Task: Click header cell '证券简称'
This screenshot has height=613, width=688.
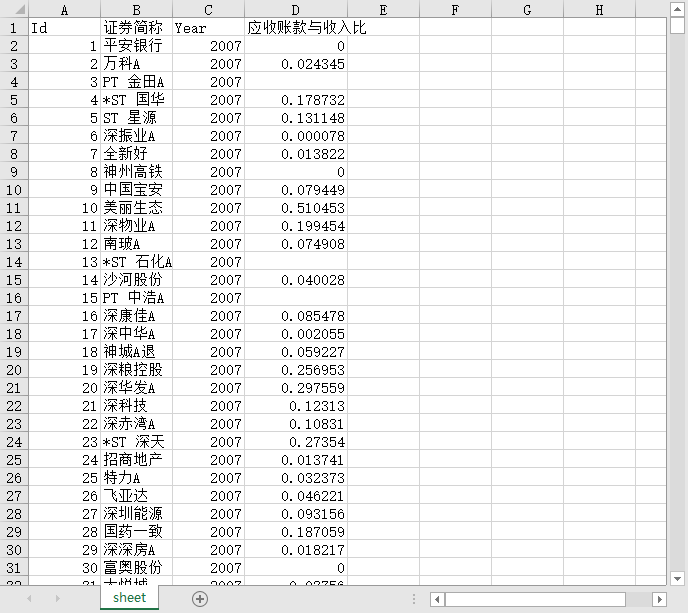Action: [136, 28]
